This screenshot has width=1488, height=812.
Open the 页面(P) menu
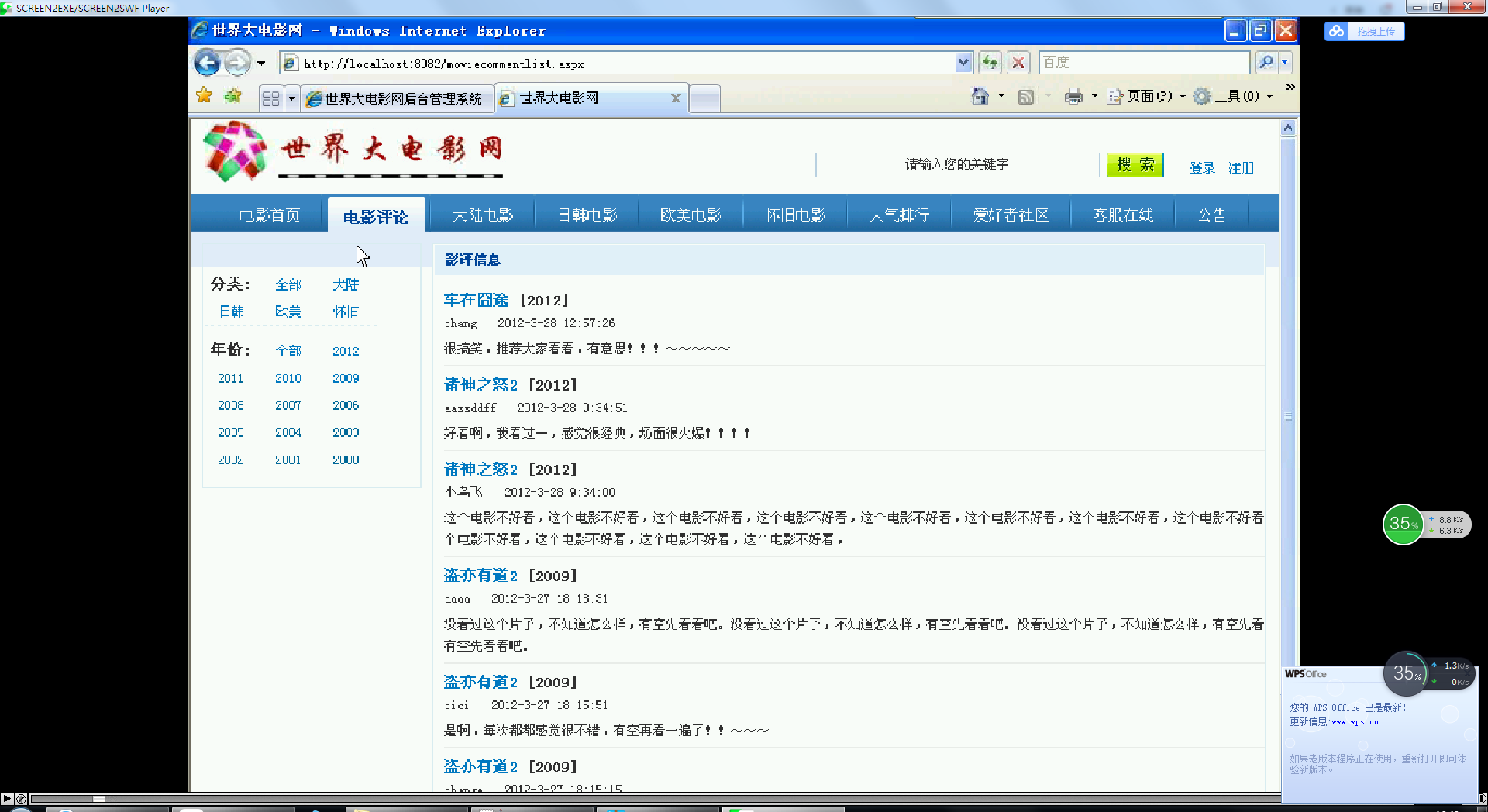point(1145,96)
